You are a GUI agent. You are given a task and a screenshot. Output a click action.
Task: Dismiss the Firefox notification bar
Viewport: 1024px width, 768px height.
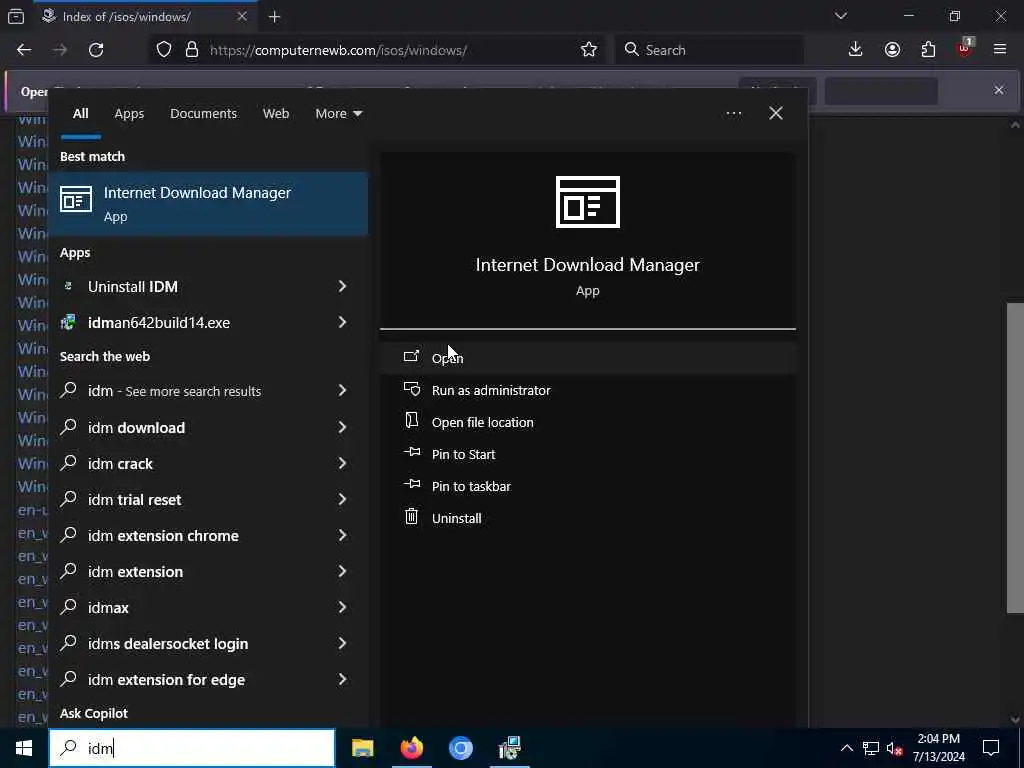(999, 90)
